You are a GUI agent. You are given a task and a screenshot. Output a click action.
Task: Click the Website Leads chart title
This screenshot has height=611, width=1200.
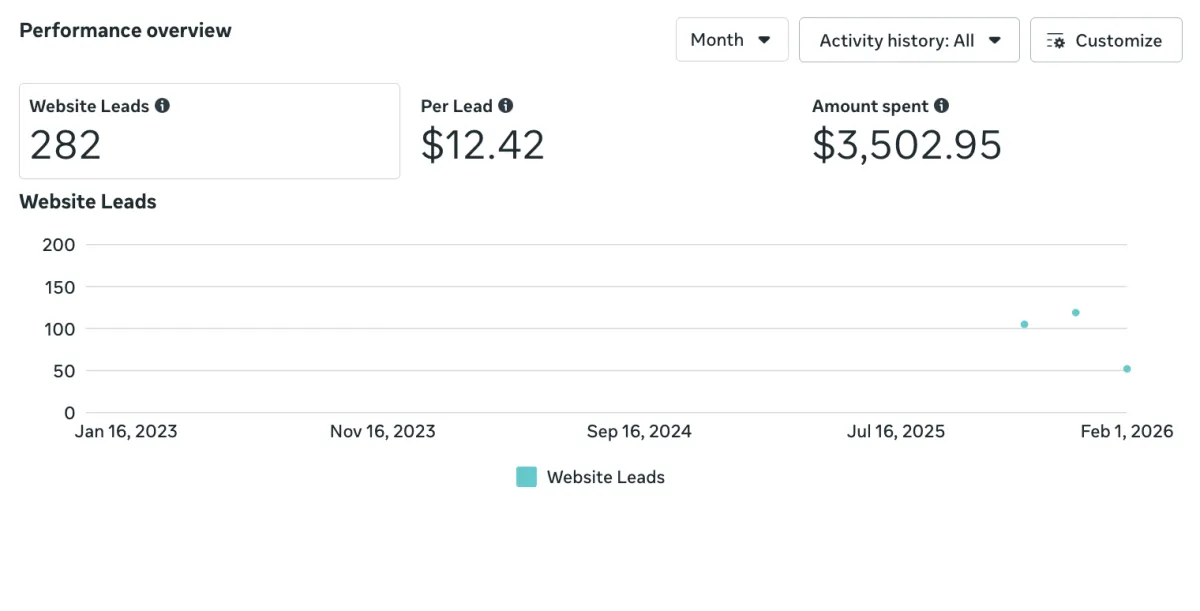tap(88, 202)
